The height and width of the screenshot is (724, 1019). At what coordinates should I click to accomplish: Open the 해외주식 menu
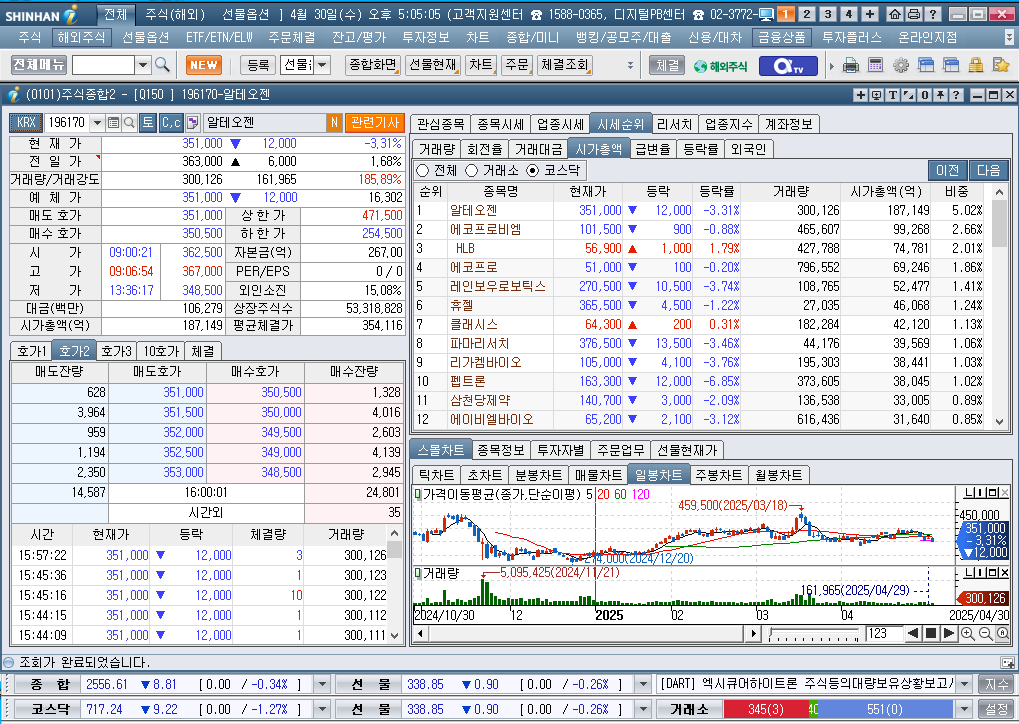pos(81,38)
